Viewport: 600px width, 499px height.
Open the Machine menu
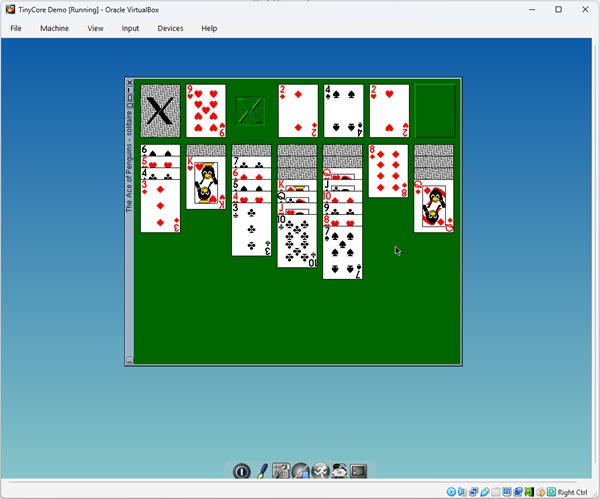coord(54,28)
